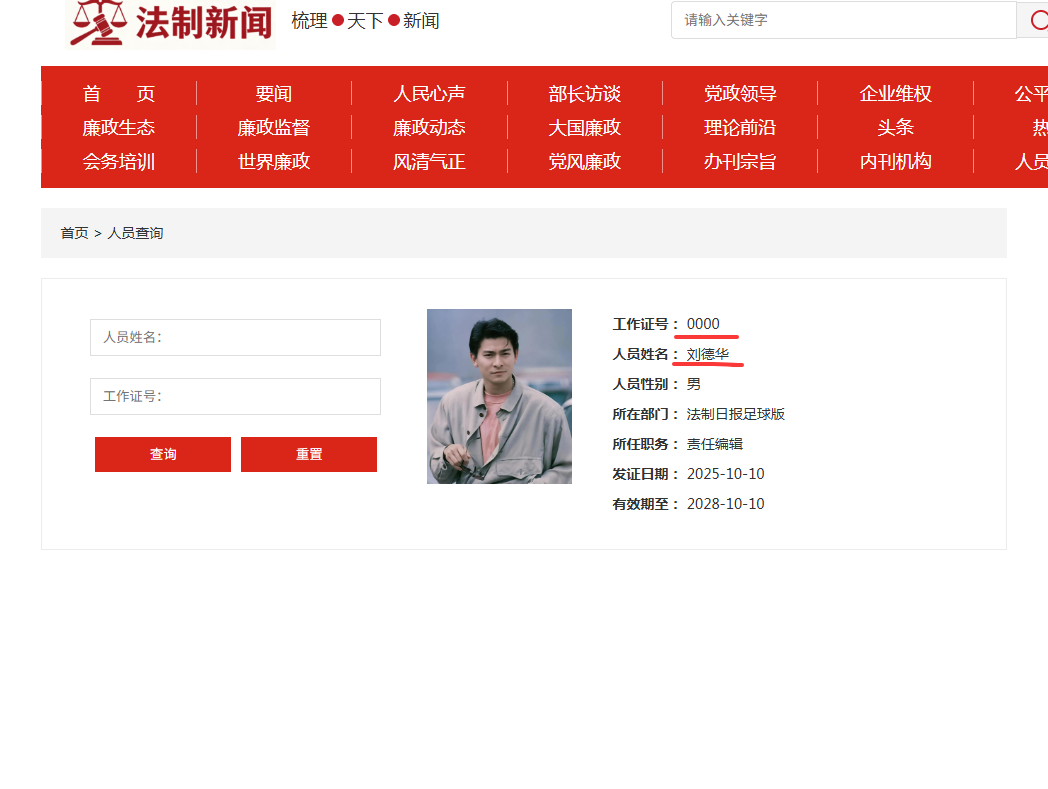The image size is (1048, 789).
Task: Go to 党政领导 page
Action: 739,93
